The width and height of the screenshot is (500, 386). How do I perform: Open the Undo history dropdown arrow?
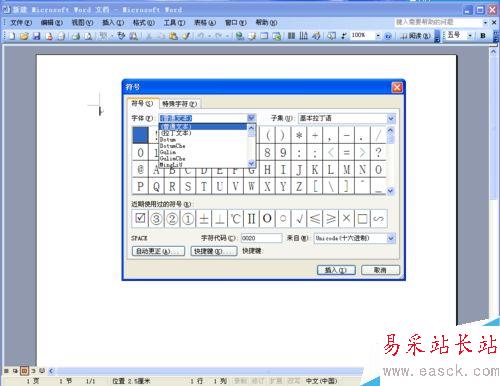coord(209,36)
